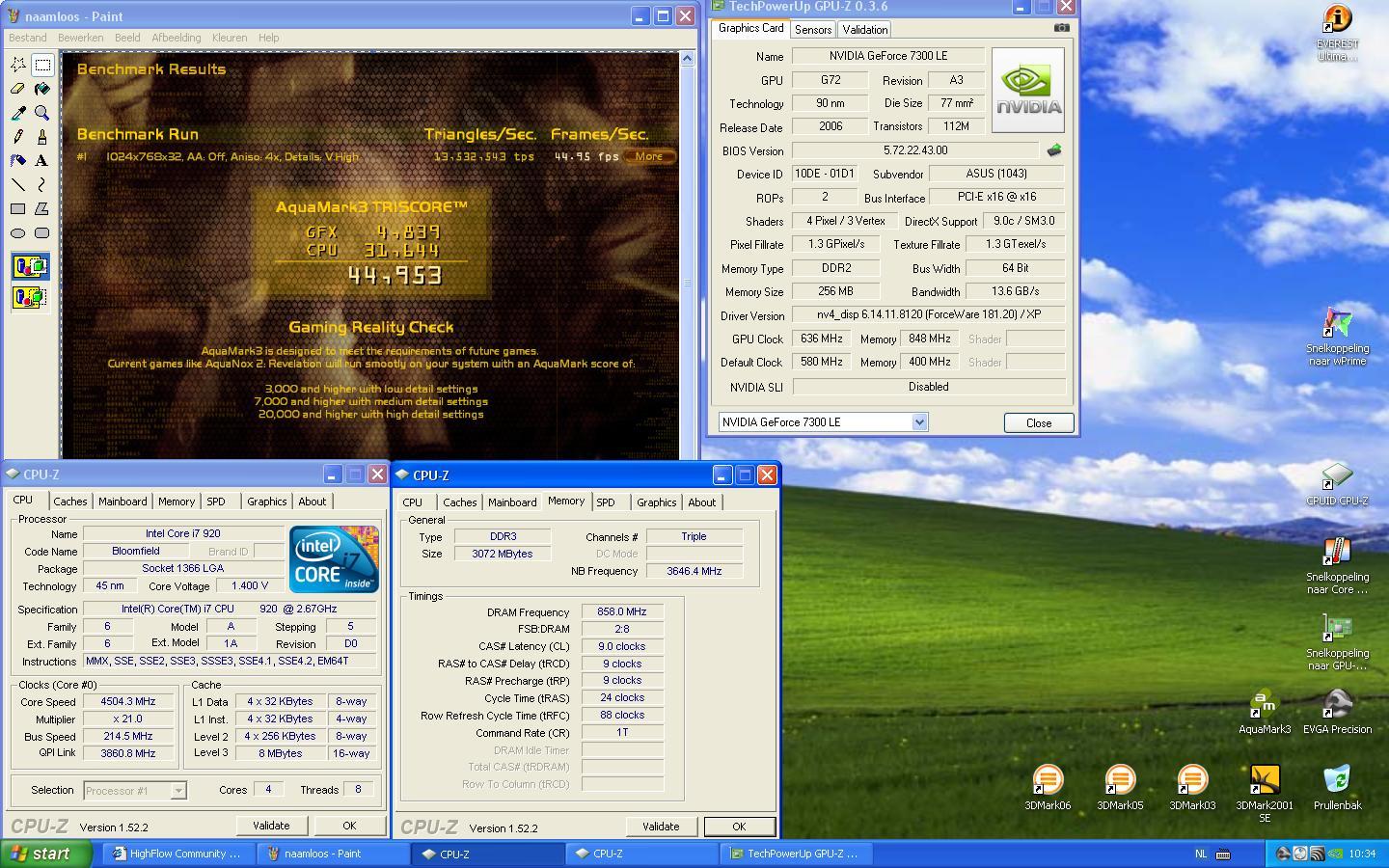Switch to the Sensors tab in GPU-Z
The image size is (1389, 868).
click(x=813, y=30)
